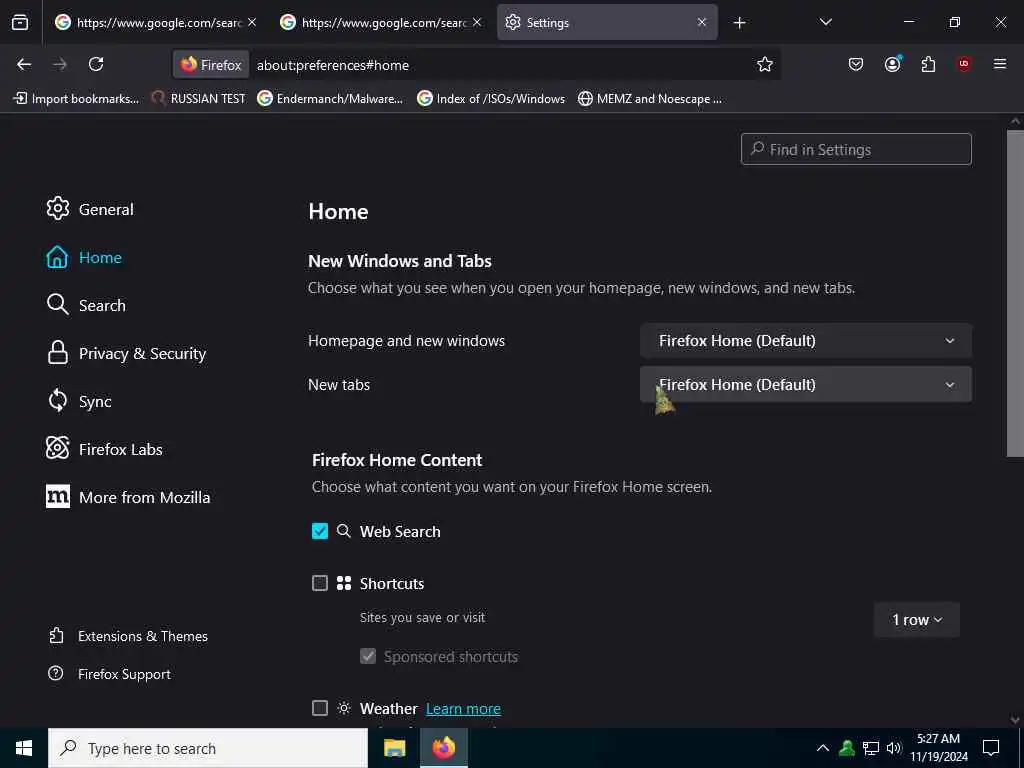Viewport: 1024px width, 768px height.
Task: Focus the Find in Settings search box
Action: [x=856, y=150]
